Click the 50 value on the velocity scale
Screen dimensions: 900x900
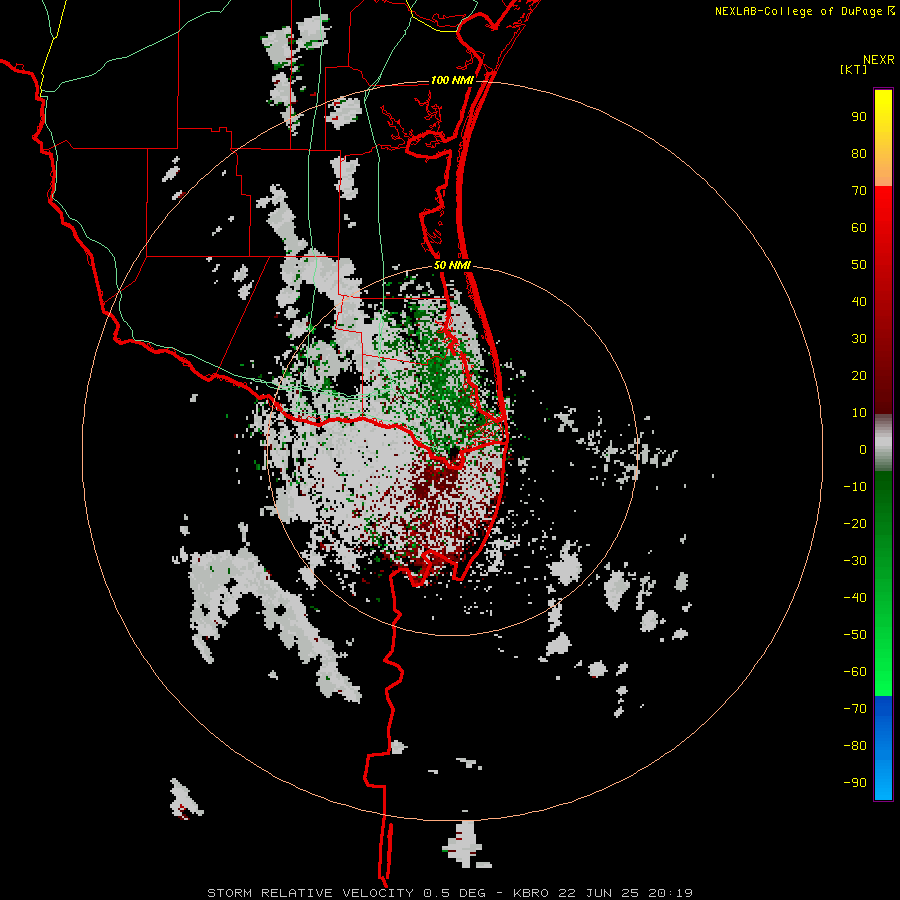coord(859,265)
